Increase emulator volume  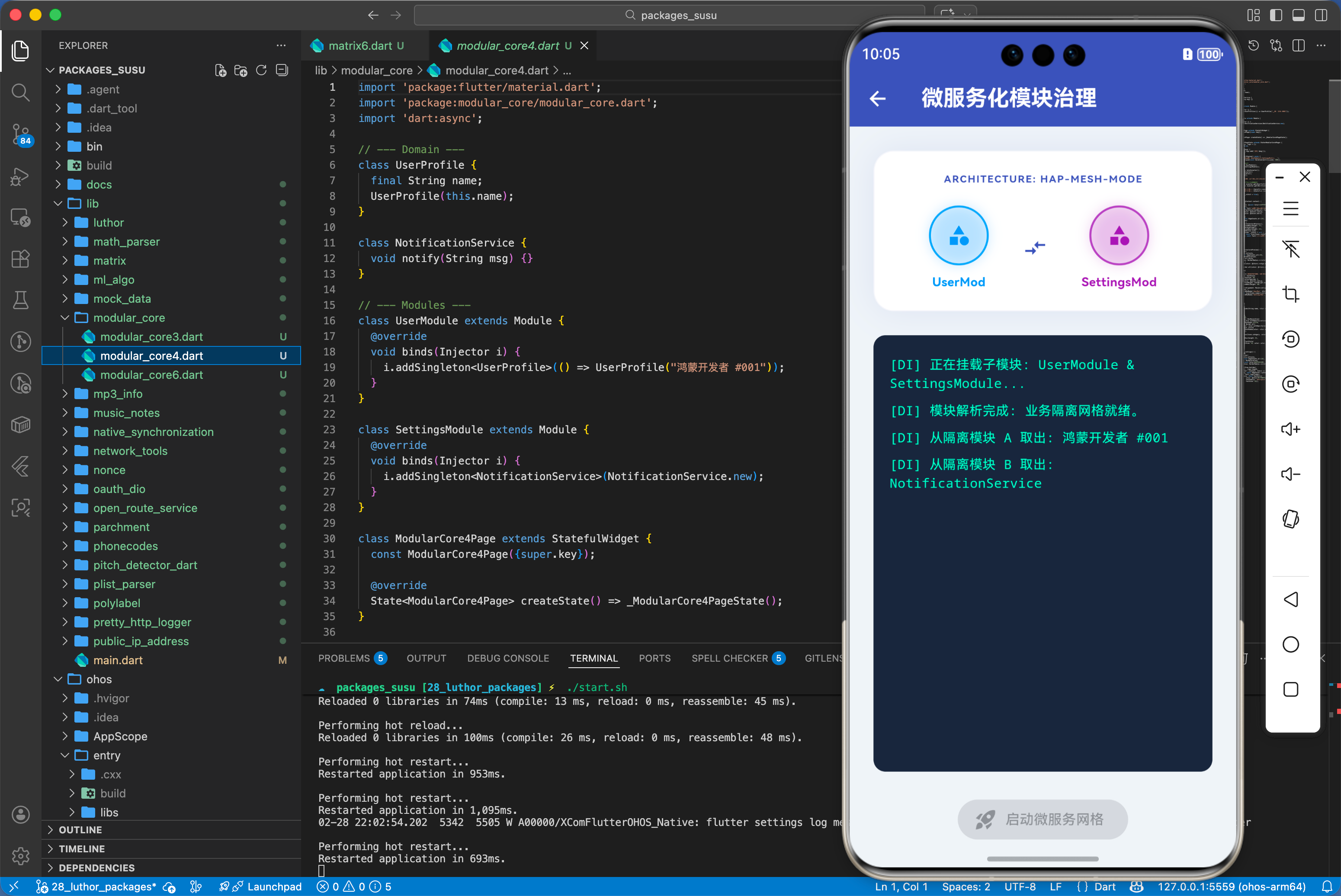[x=1291, y=429]
